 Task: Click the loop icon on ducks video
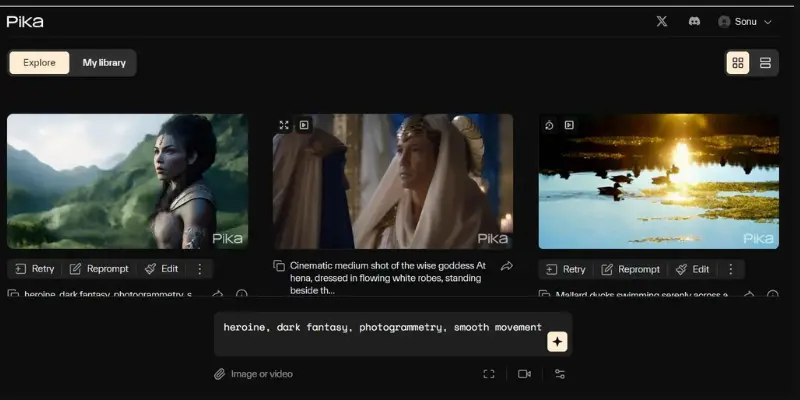[x=549, y=125]
